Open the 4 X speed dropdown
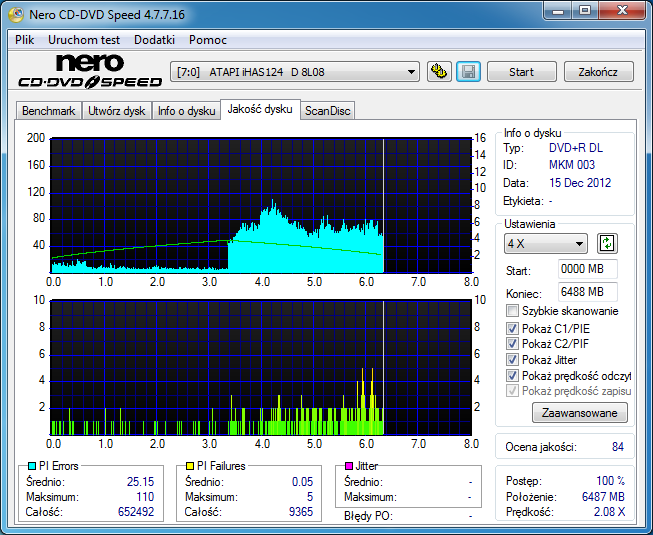Image resolution: width=653 pixels, height=535 pixels. [x=546, y=244]
